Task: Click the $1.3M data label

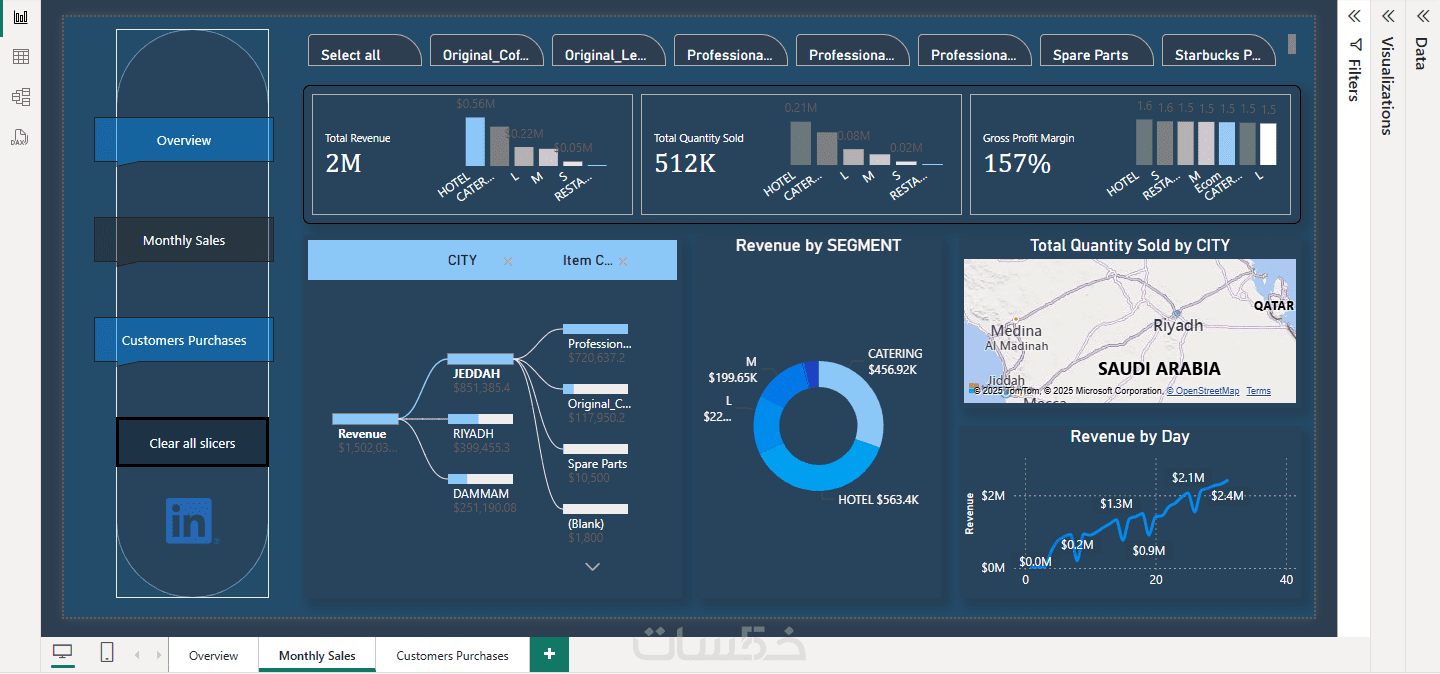Action: click(1116, 503)
